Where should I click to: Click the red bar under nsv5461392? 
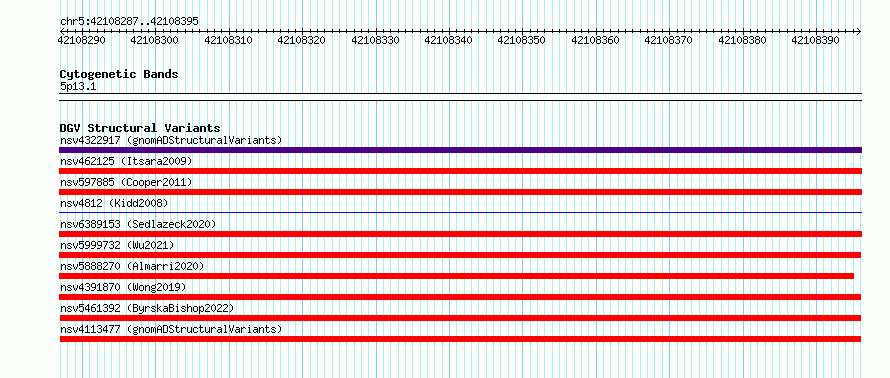tap(460, 318)
